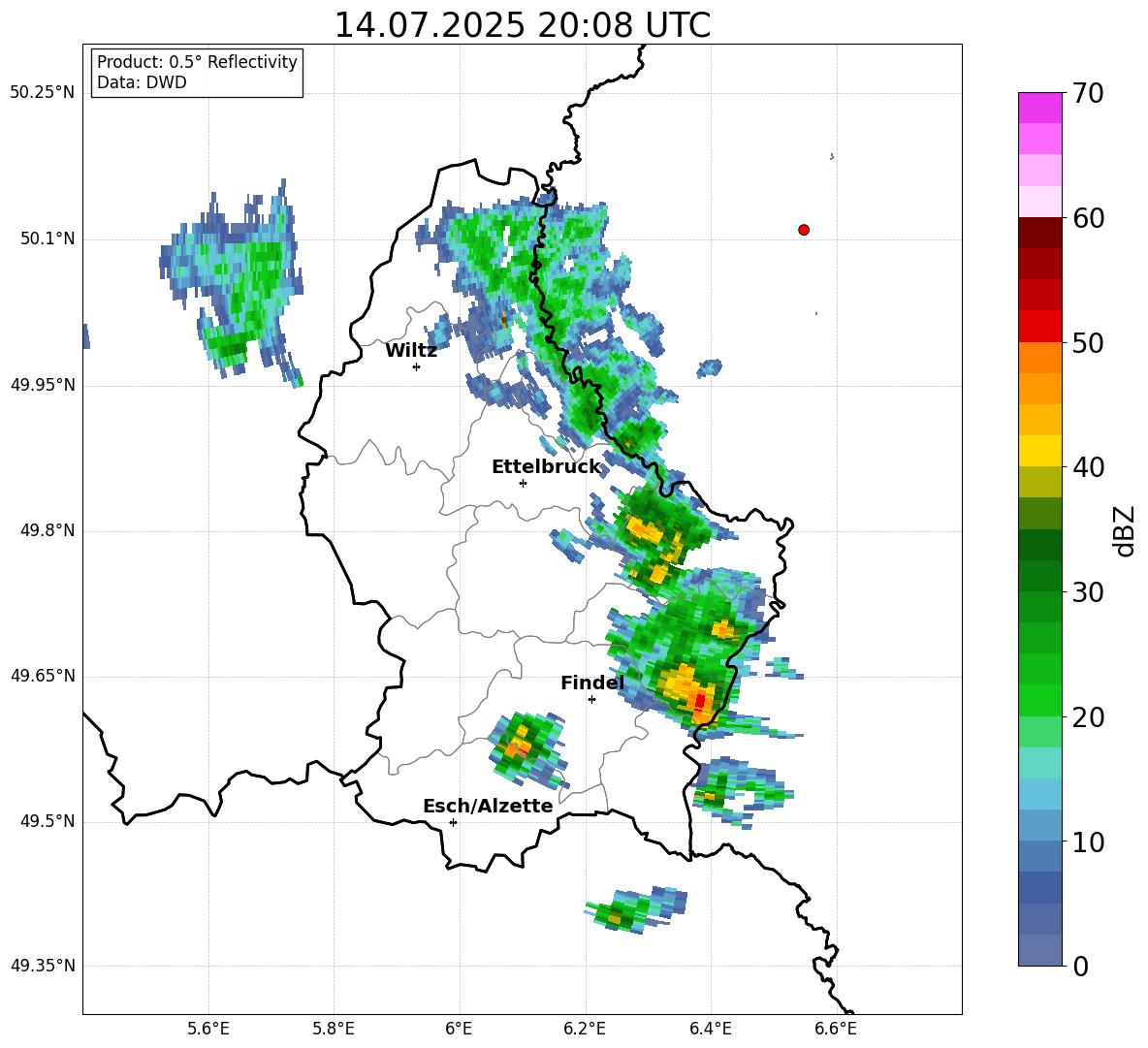Click the Wiltz city label
This screenshot has height=1048, width=1148.
[x=411, y=351]
